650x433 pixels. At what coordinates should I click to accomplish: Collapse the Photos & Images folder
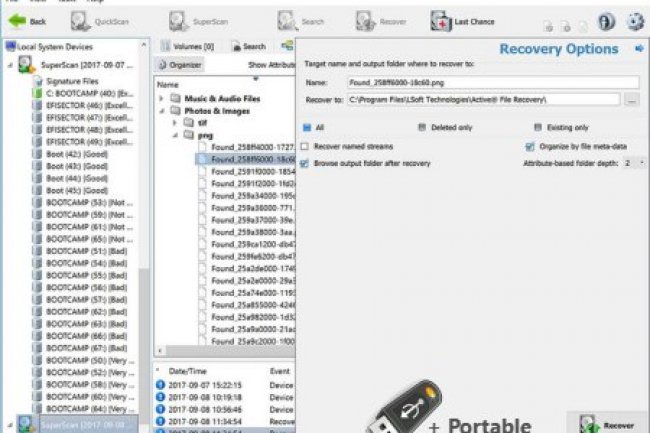tap(162, 111)
